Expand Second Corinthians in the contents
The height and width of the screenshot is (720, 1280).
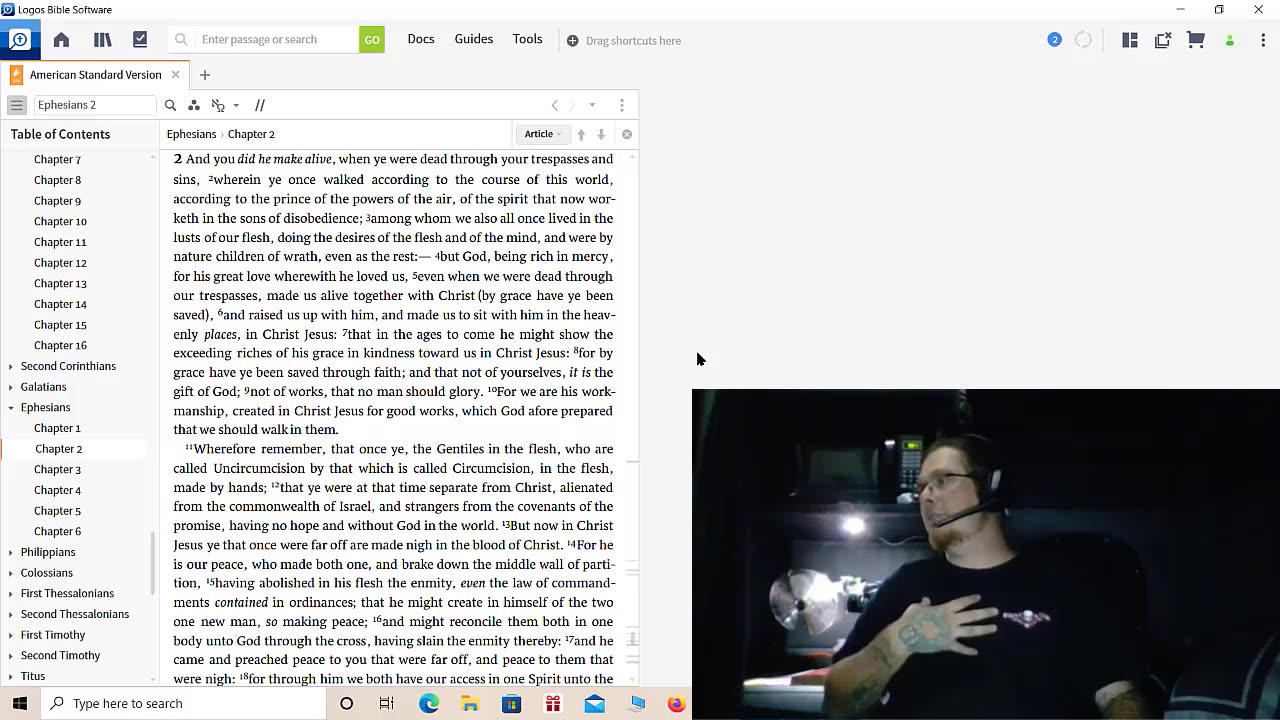pos(11,366)
